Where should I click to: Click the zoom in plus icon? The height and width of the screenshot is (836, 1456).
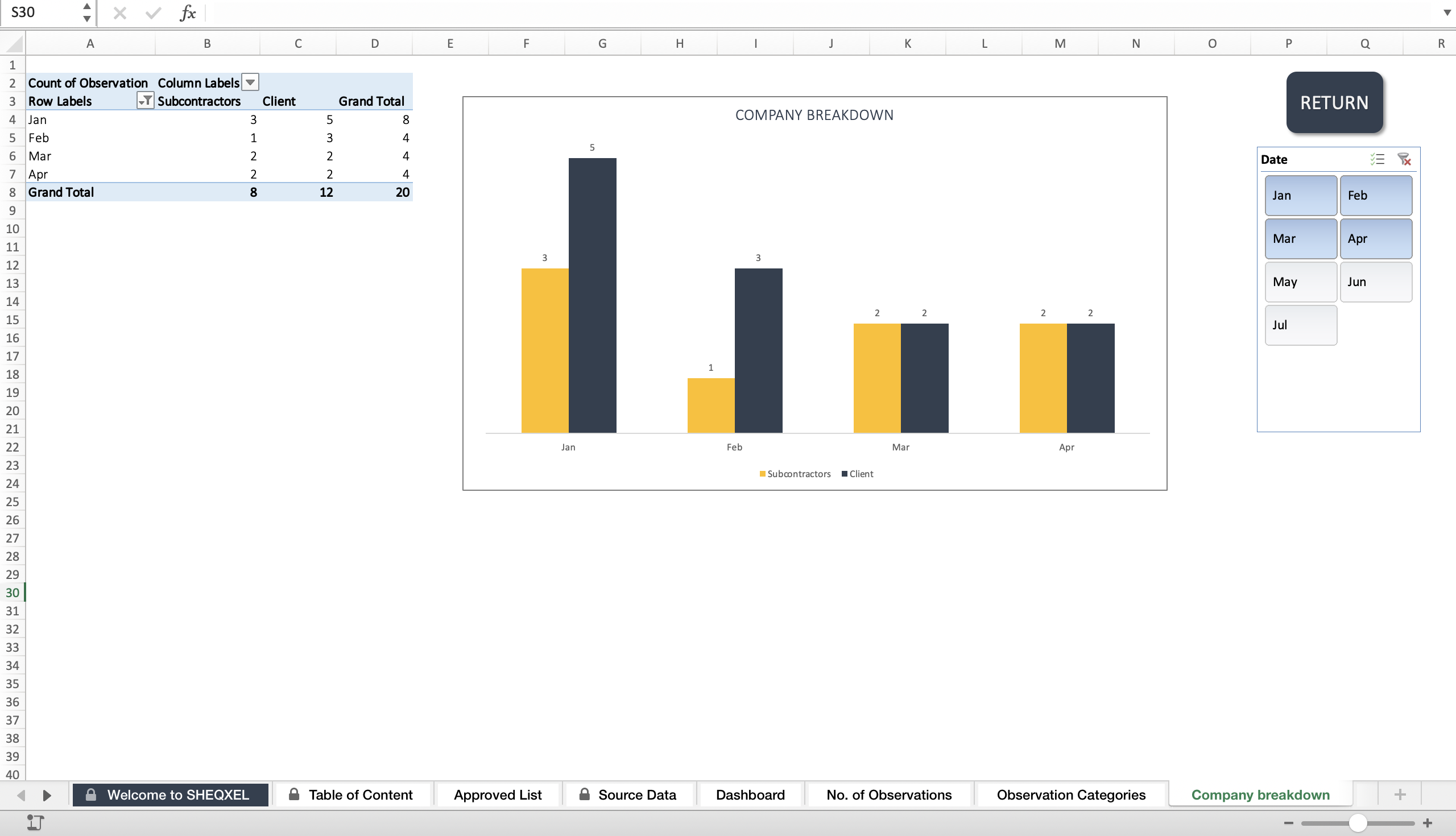pos(1428,823)
